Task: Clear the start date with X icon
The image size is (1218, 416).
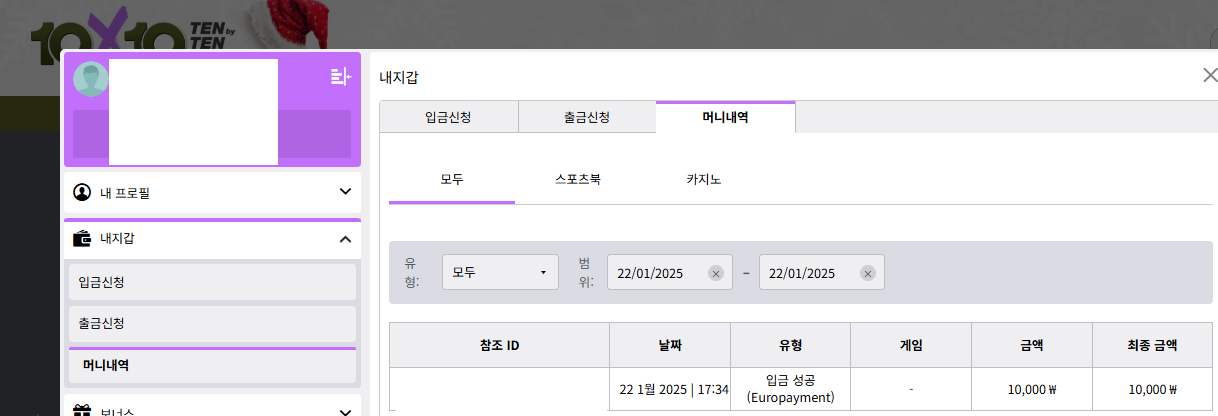Action: point(716,273)
